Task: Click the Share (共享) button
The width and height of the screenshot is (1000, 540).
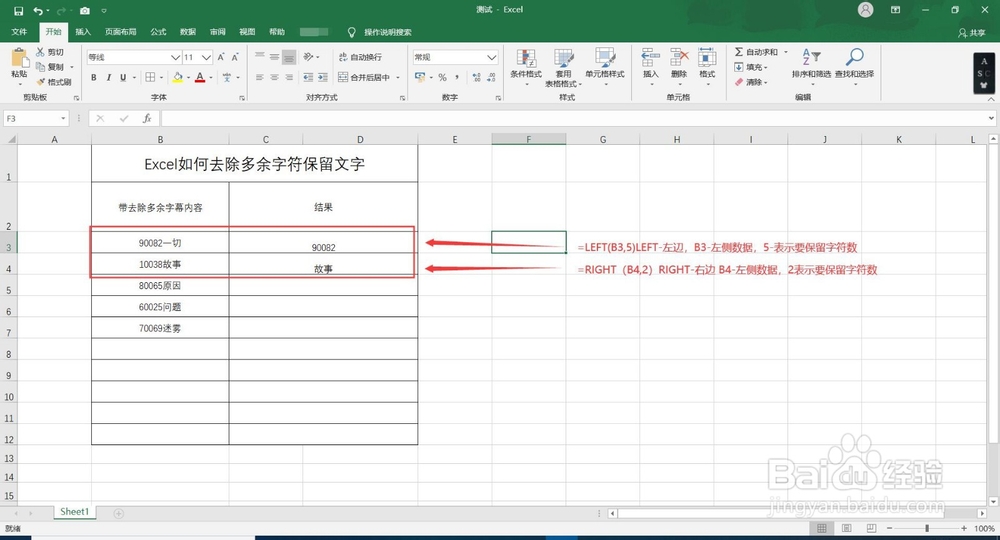Action: click(972, 33)
